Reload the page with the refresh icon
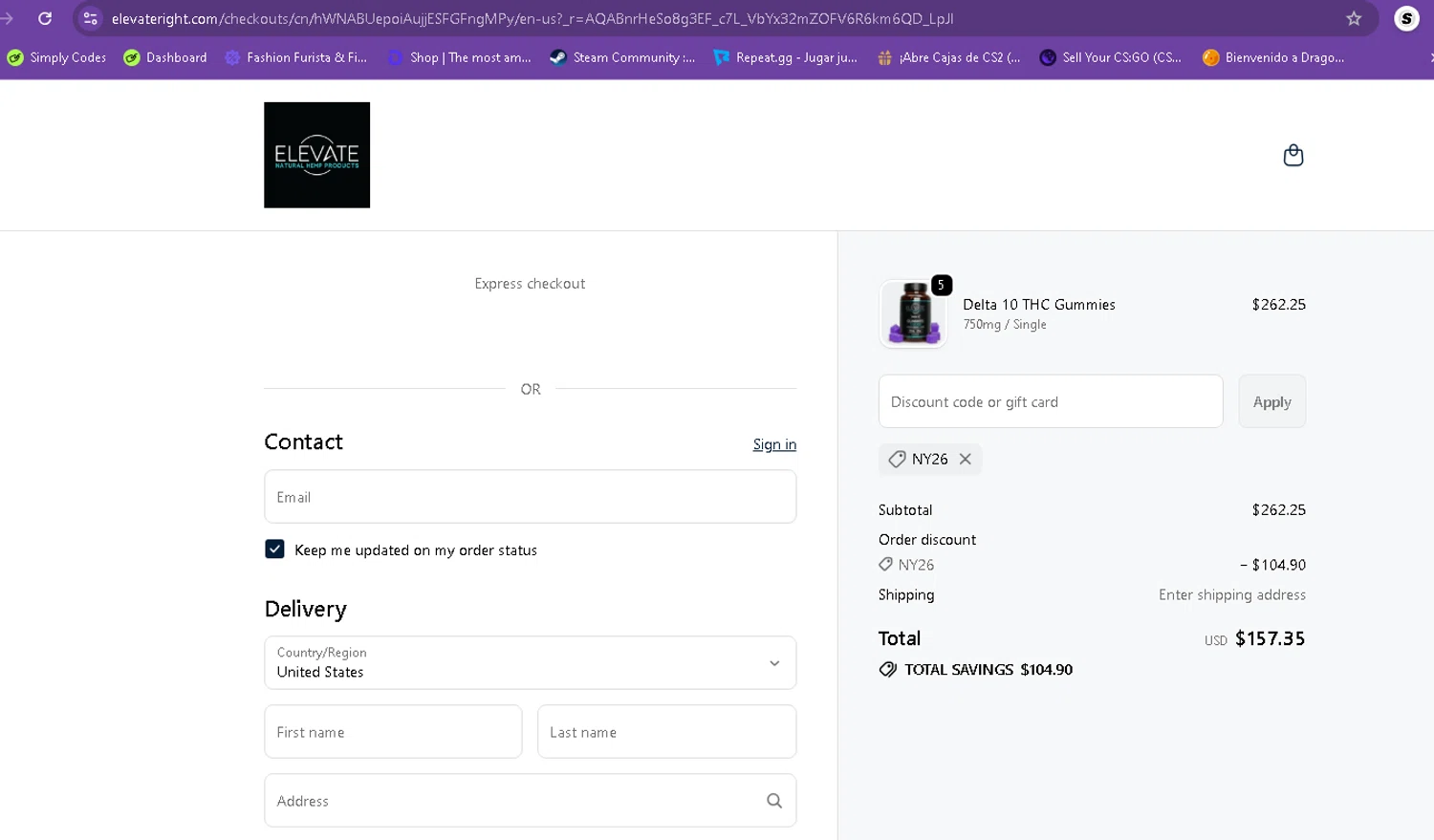The width and height of the screenshot is (1434, 840). coord(45,18)
